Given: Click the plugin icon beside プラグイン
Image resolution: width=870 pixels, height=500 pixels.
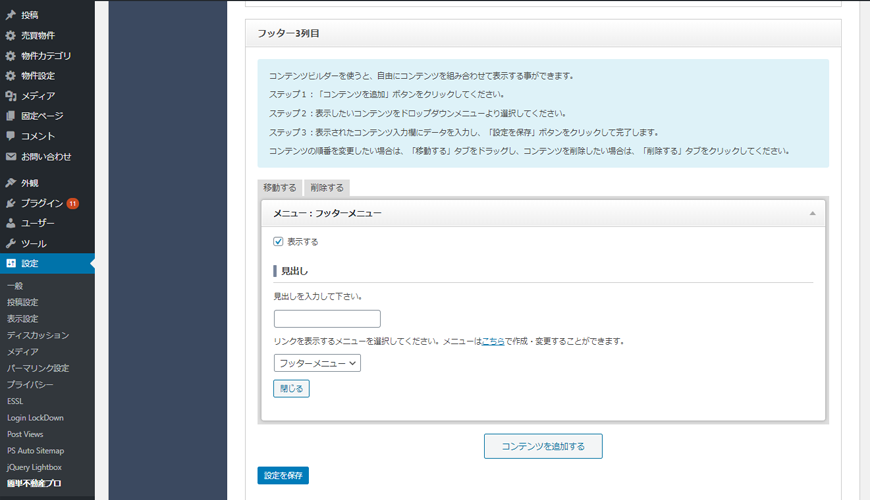Looking at the screenshot, I should click(x=11, y=203).
